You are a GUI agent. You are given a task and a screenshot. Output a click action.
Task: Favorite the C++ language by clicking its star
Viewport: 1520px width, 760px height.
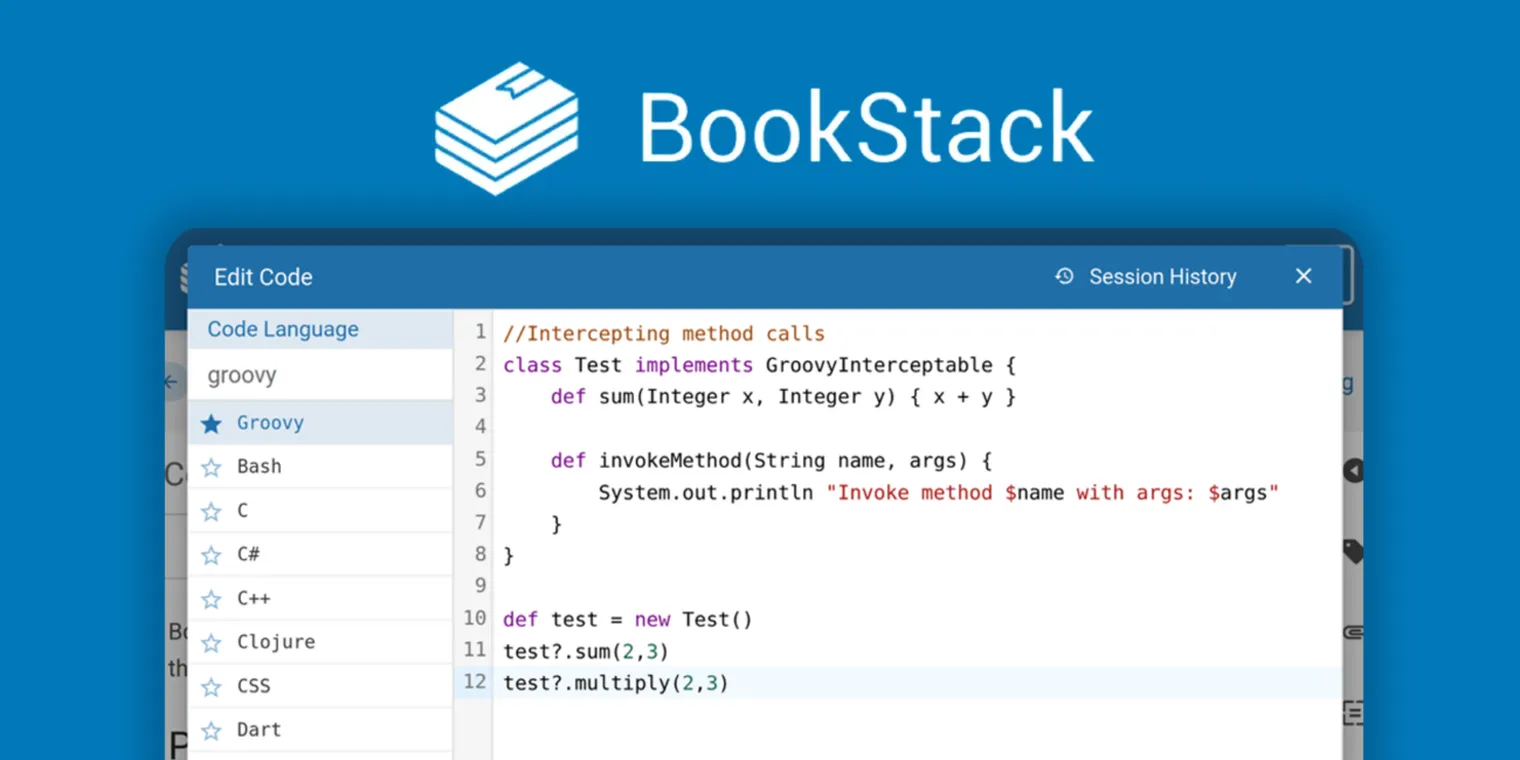[x=212, y=597]
